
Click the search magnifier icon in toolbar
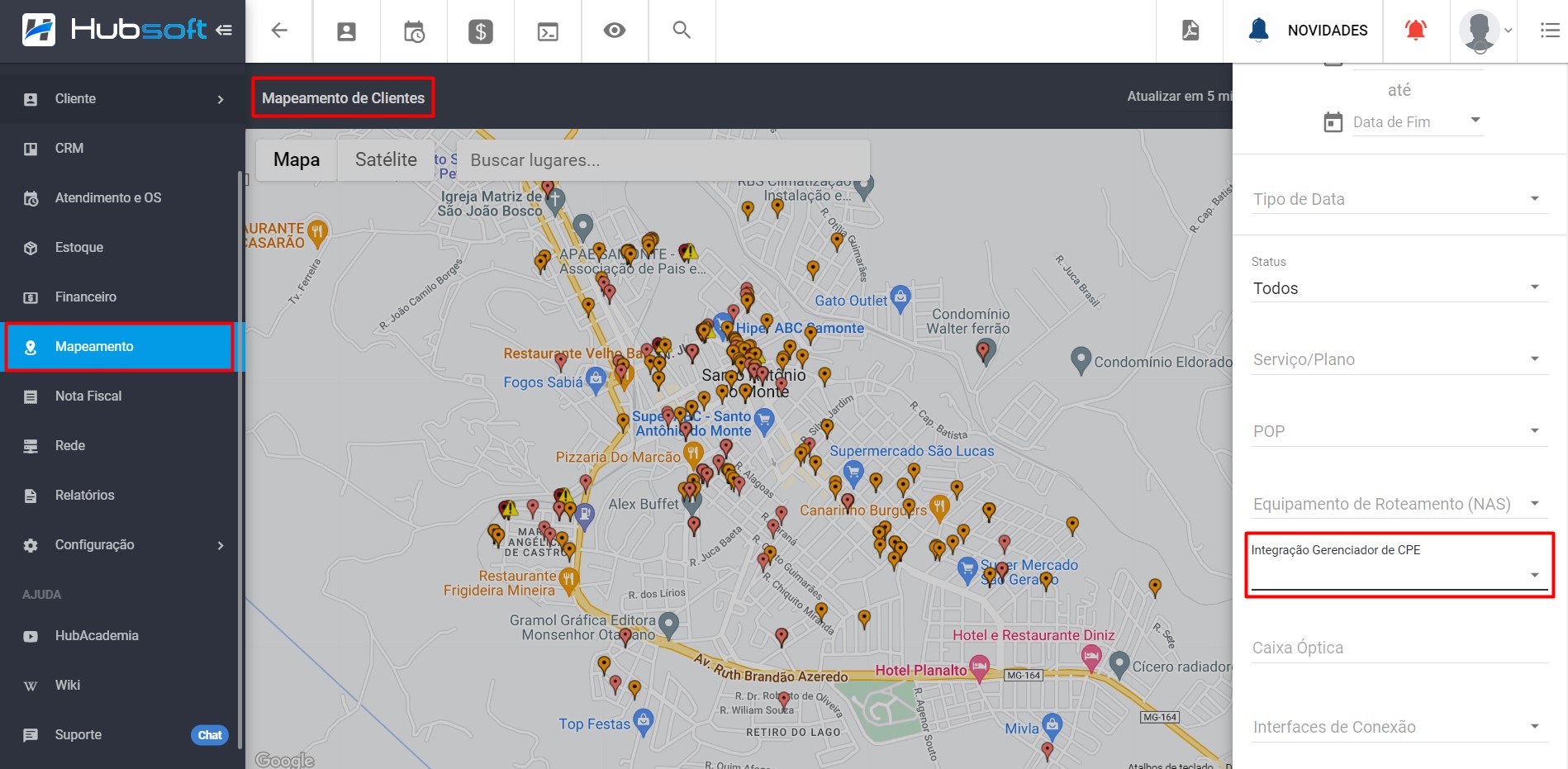(682, 31)
